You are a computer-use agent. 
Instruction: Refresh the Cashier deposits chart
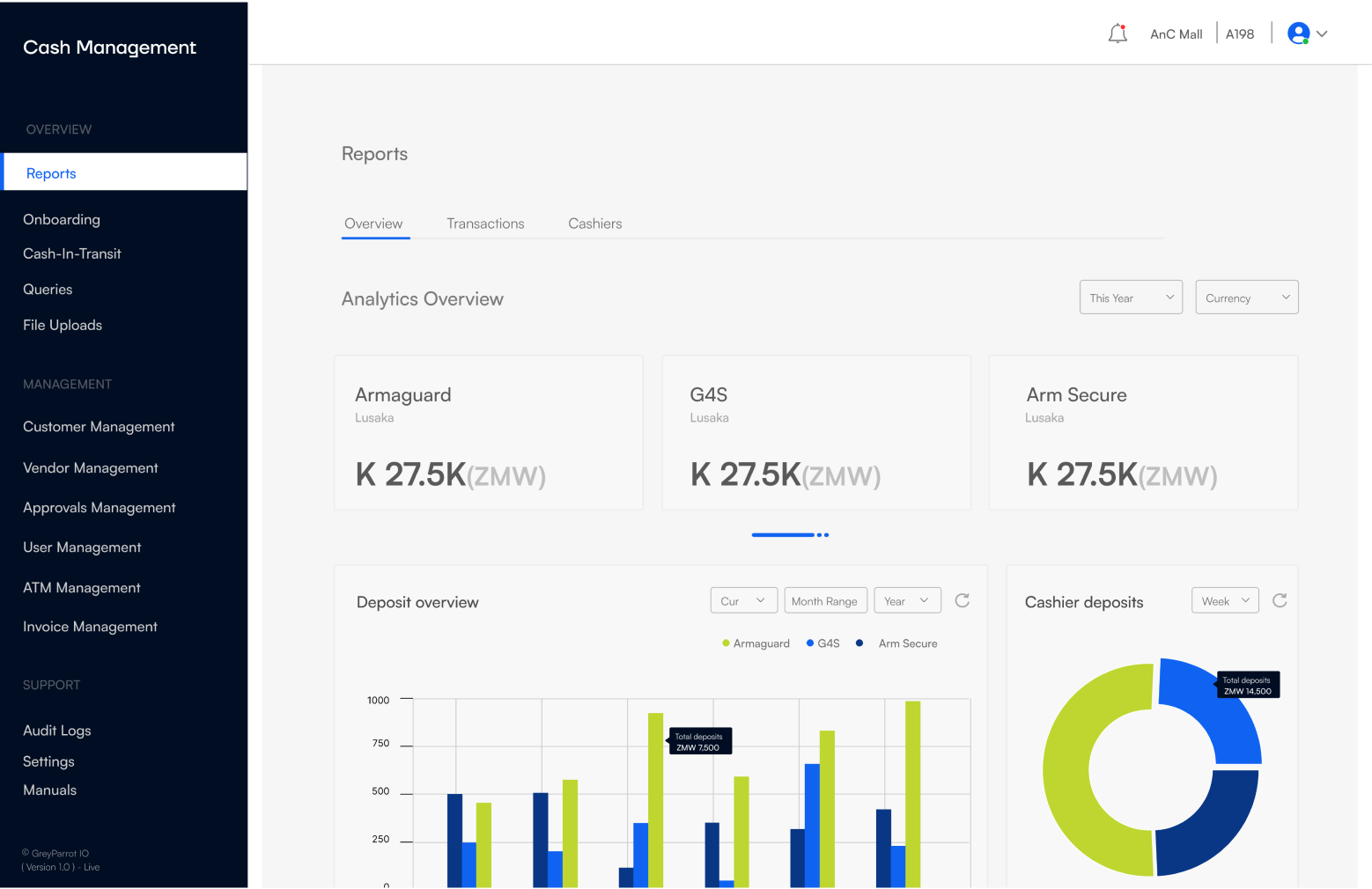point(1279,600)
